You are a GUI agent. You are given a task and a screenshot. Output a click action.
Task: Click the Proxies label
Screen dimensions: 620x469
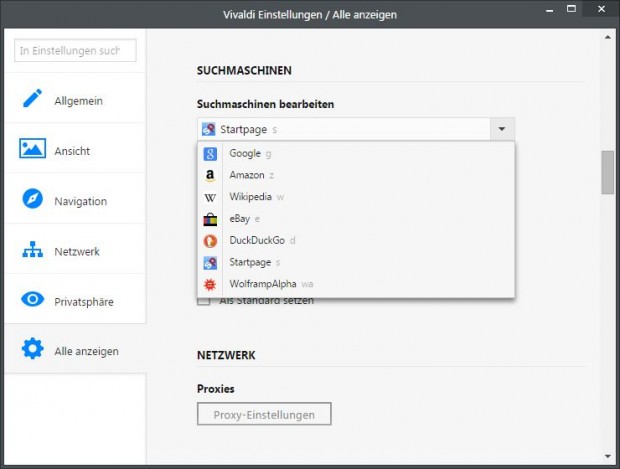(215, 389)
